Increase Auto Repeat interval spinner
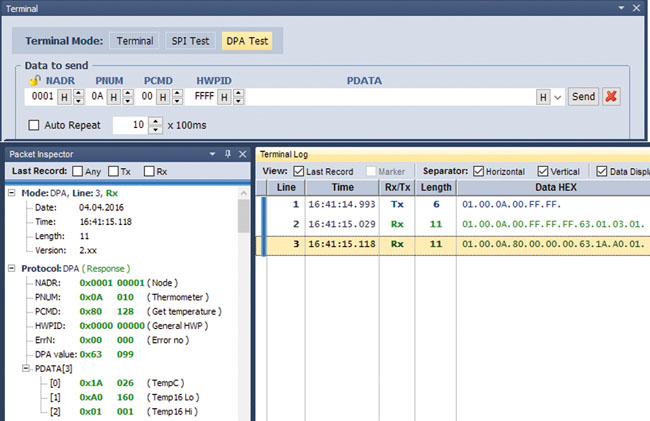The height and width of the screenshot is (421, 650). 155,121
